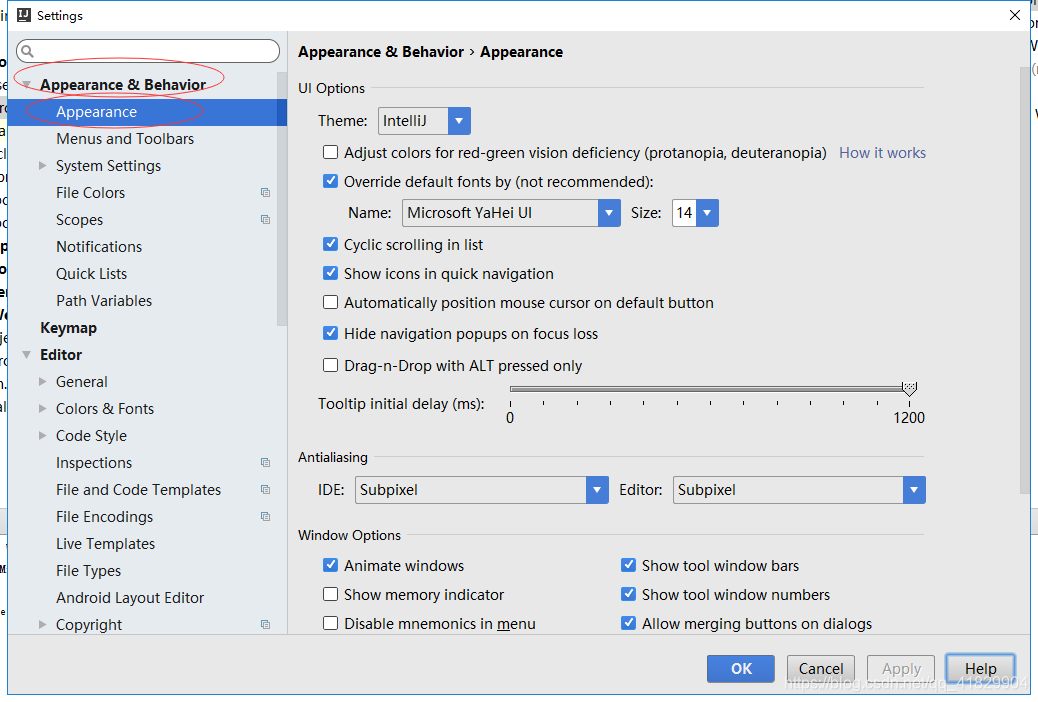Viewport: 1038px width, 702px height.
Task: Collapse the Appearance & Behavior tree arrow
Action: [26, 85]
